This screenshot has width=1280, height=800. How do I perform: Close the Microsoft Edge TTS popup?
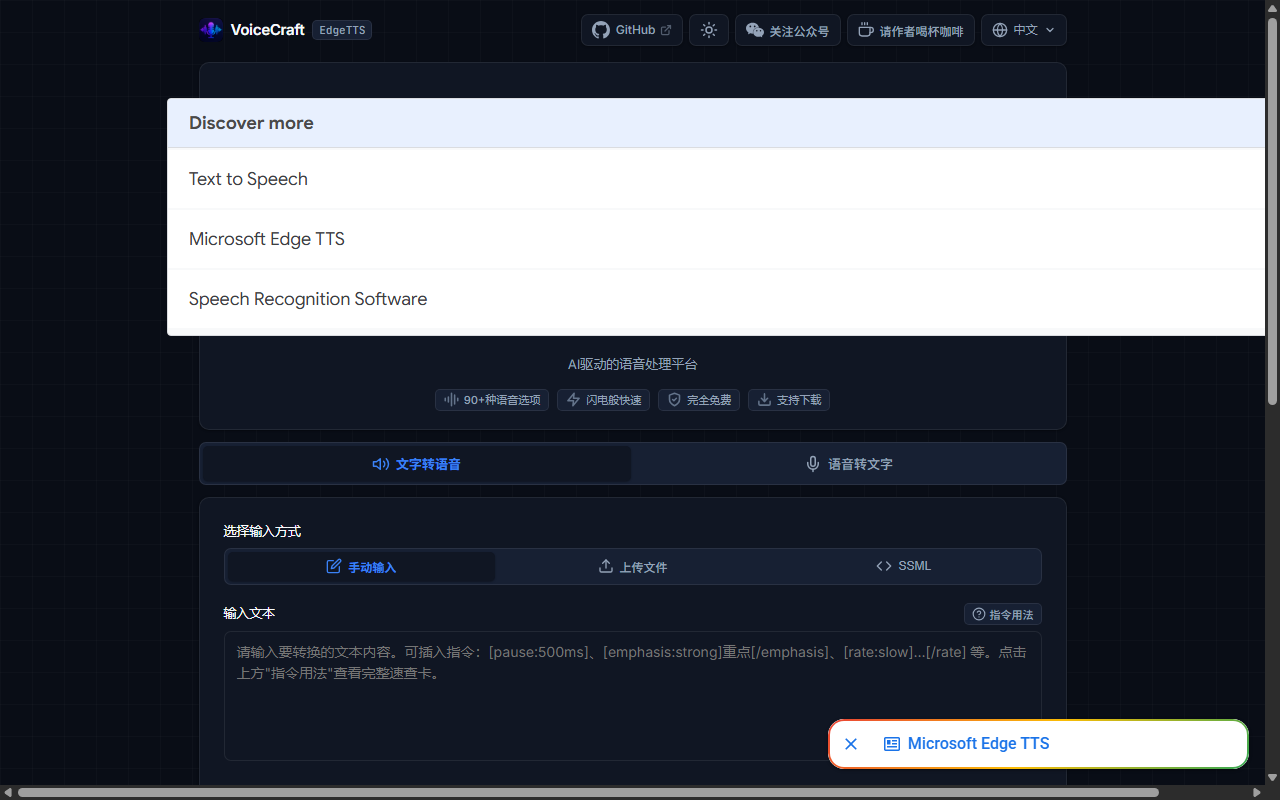point(851,744)
